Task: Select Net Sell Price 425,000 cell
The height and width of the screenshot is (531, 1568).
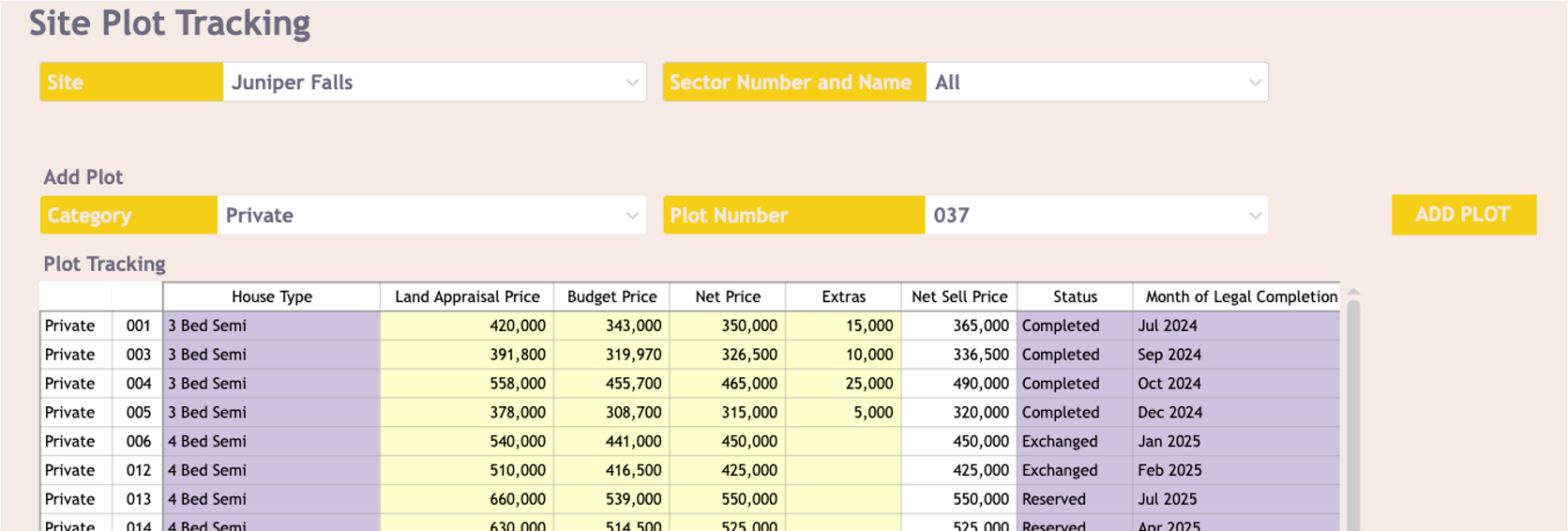Action: pyautogui.click(x=958, y=471)
